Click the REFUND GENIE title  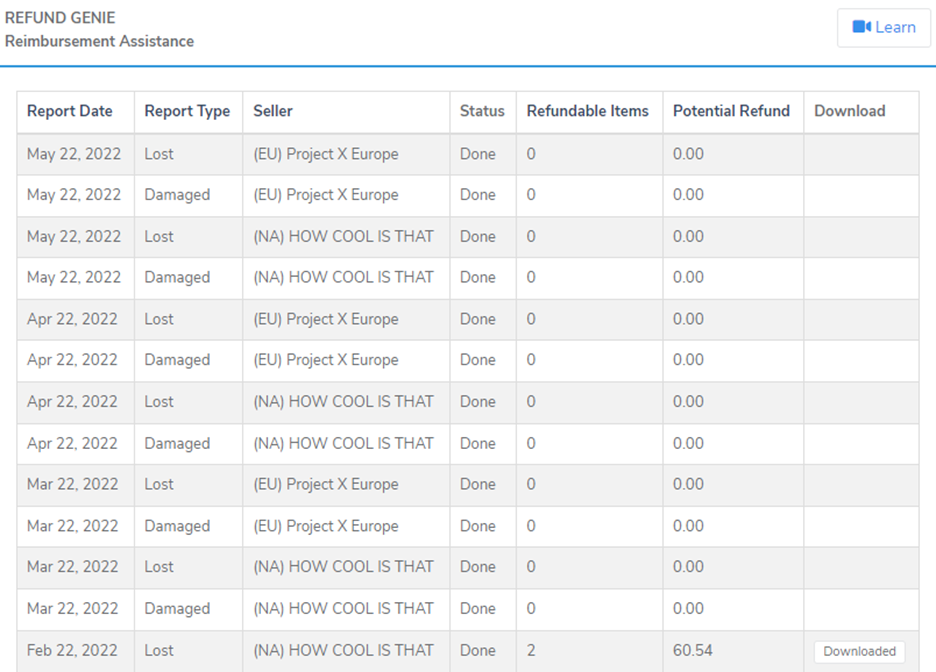click(60, 18)
